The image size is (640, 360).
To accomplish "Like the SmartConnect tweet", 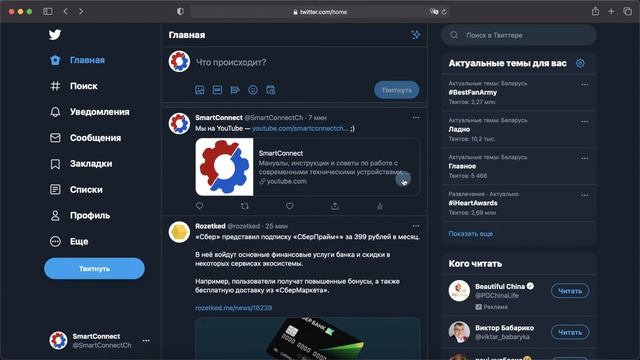I will pyautogui.click(x=289, y=206).
